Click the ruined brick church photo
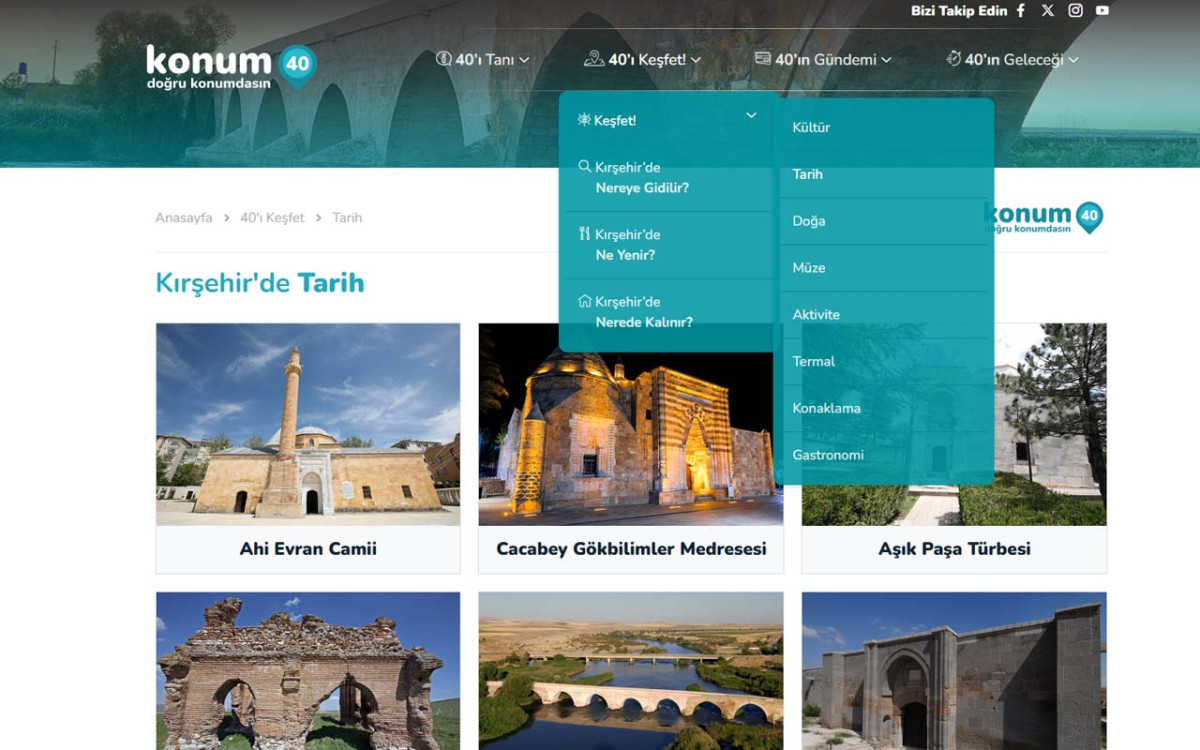The width and height of the screenshot is (1200, 750). [x=308, y=671]
